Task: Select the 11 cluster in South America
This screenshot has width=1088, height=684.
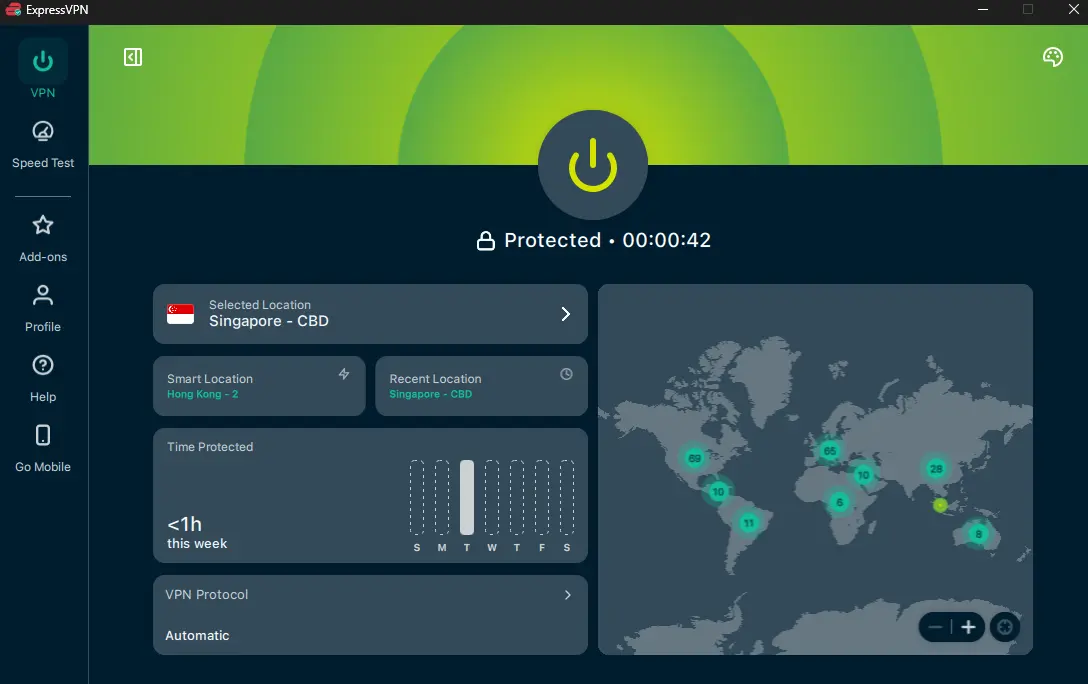Action: pos(748,522)
